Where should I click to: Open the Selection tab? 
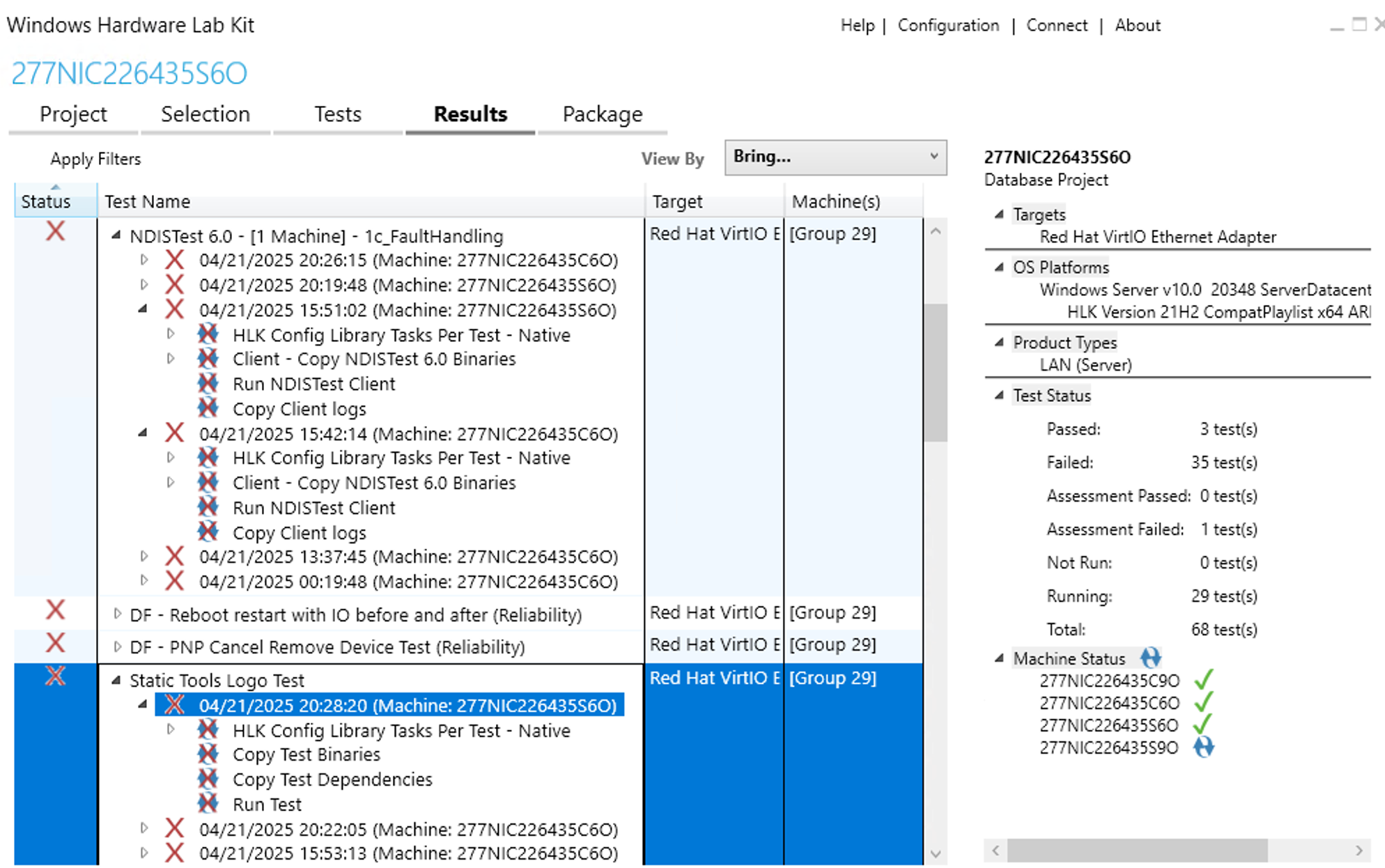(205, 114)
